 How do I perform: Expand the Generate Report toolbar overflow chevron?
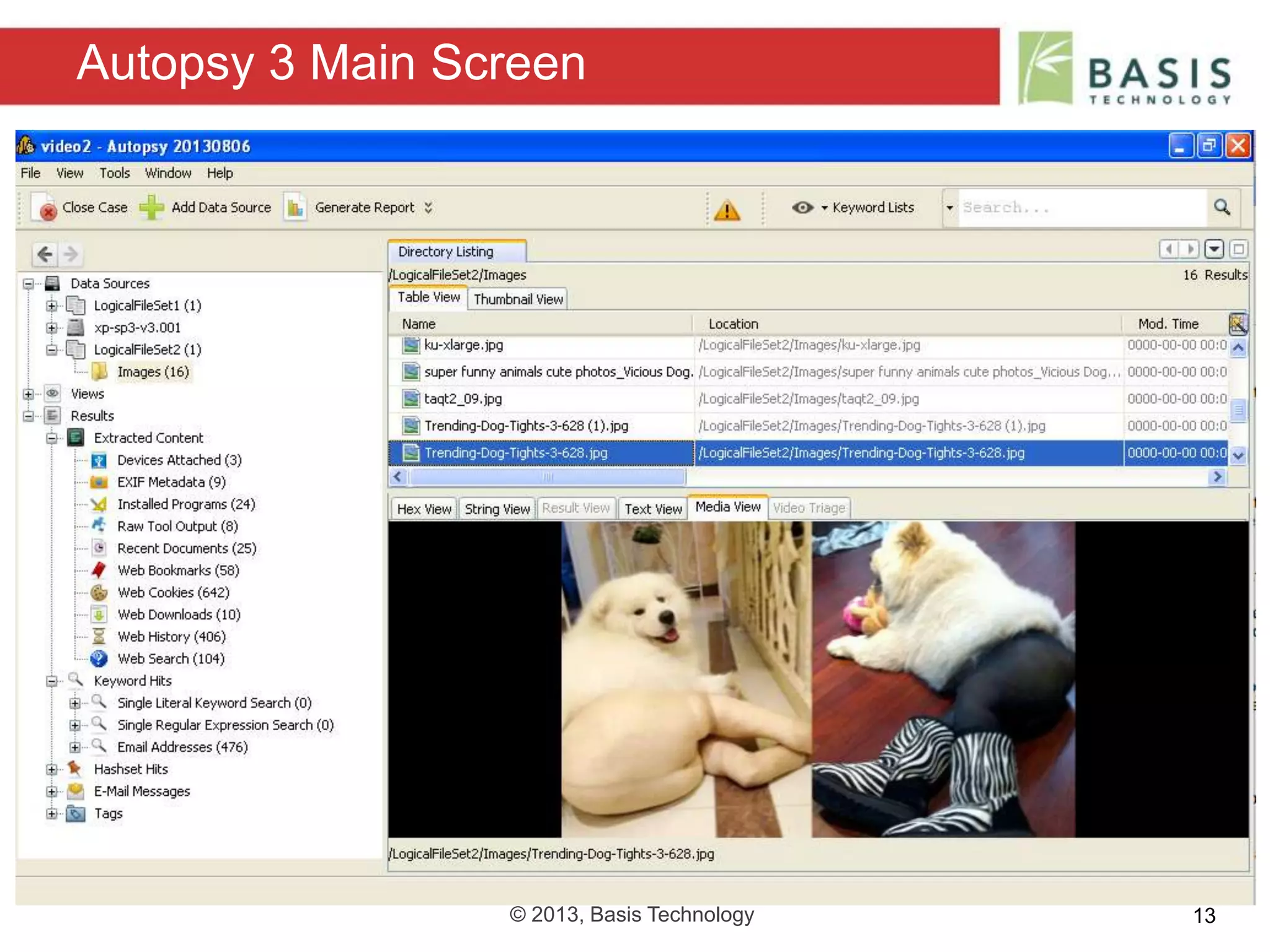(x=429, y=208)
